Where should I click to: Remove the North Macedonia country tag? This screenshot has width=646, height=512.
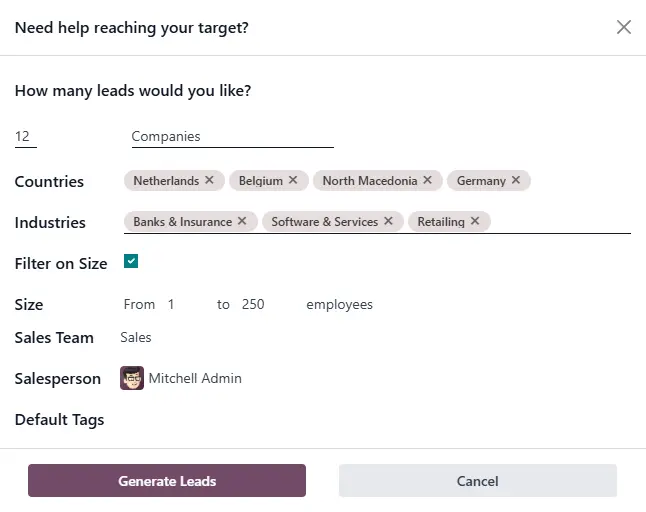click(427, 181)
